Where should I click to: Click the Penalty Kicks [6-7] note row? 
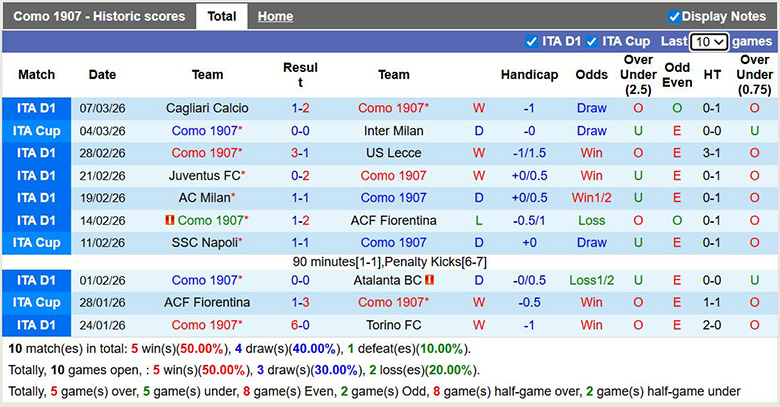pos(390,261)
